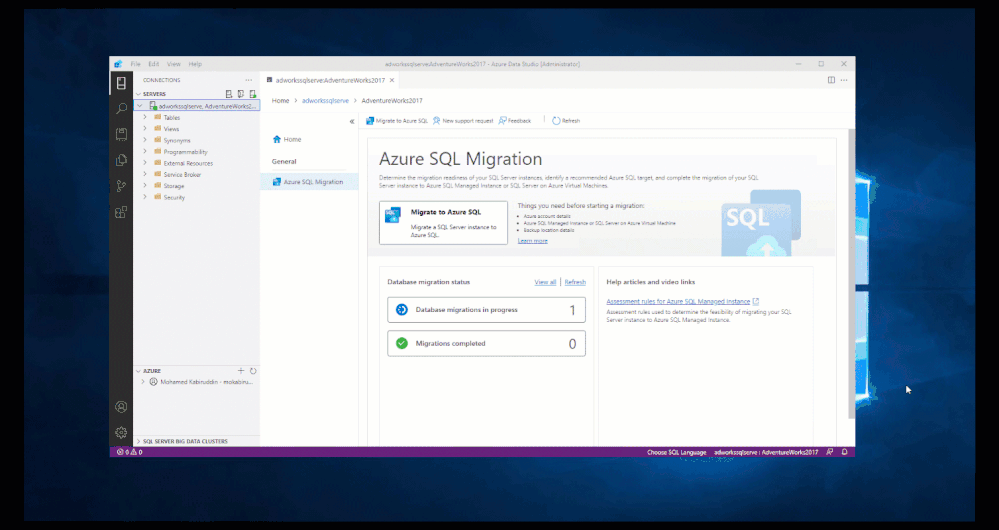Open the Migrations completed card

point(486,343)
